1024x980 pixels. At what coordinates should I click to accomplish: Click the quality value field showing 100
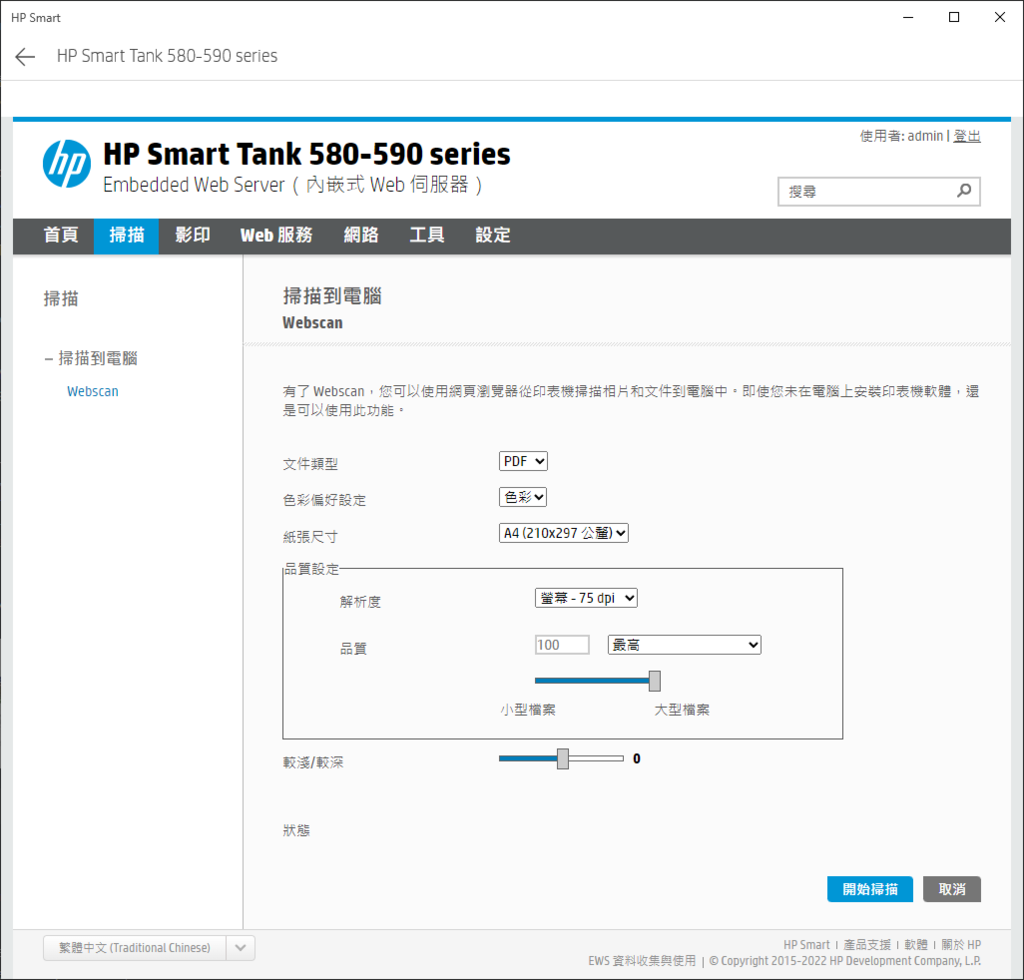[562, 644]
